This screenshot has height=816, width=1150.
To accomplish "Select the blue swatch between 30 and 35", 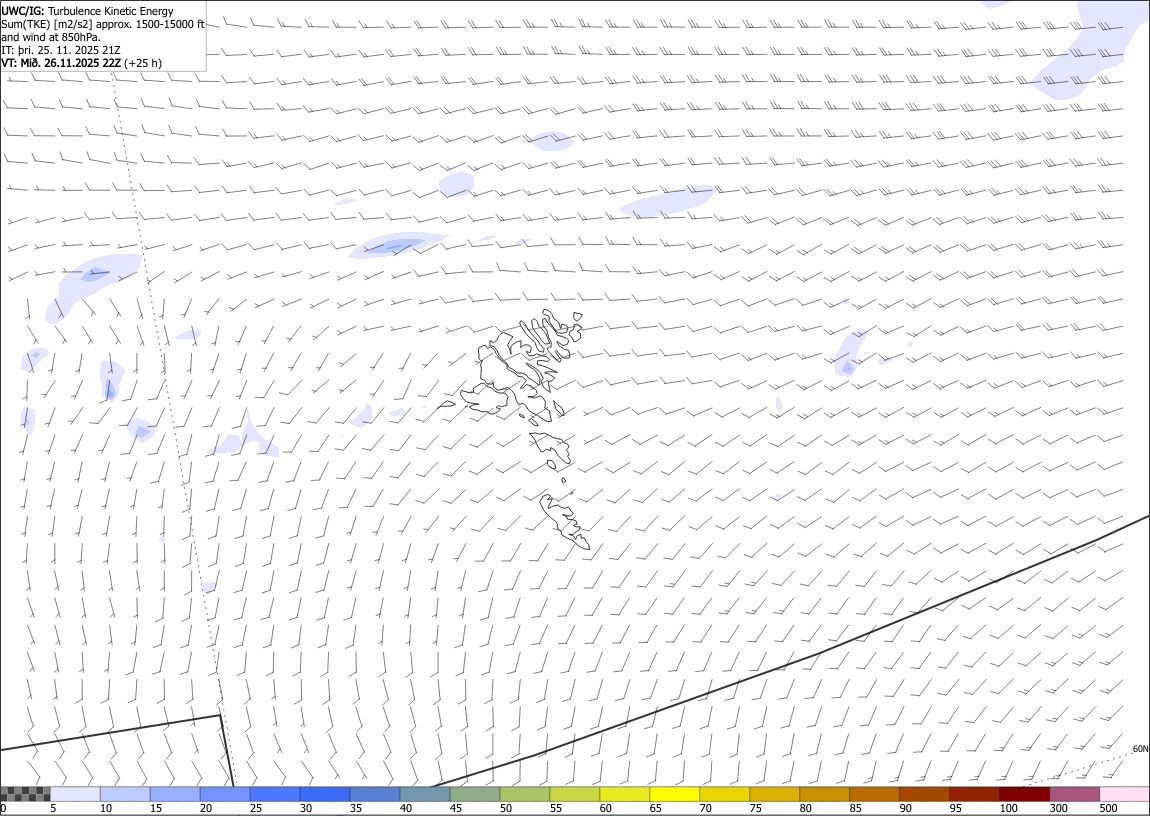I will click(325, 794).
